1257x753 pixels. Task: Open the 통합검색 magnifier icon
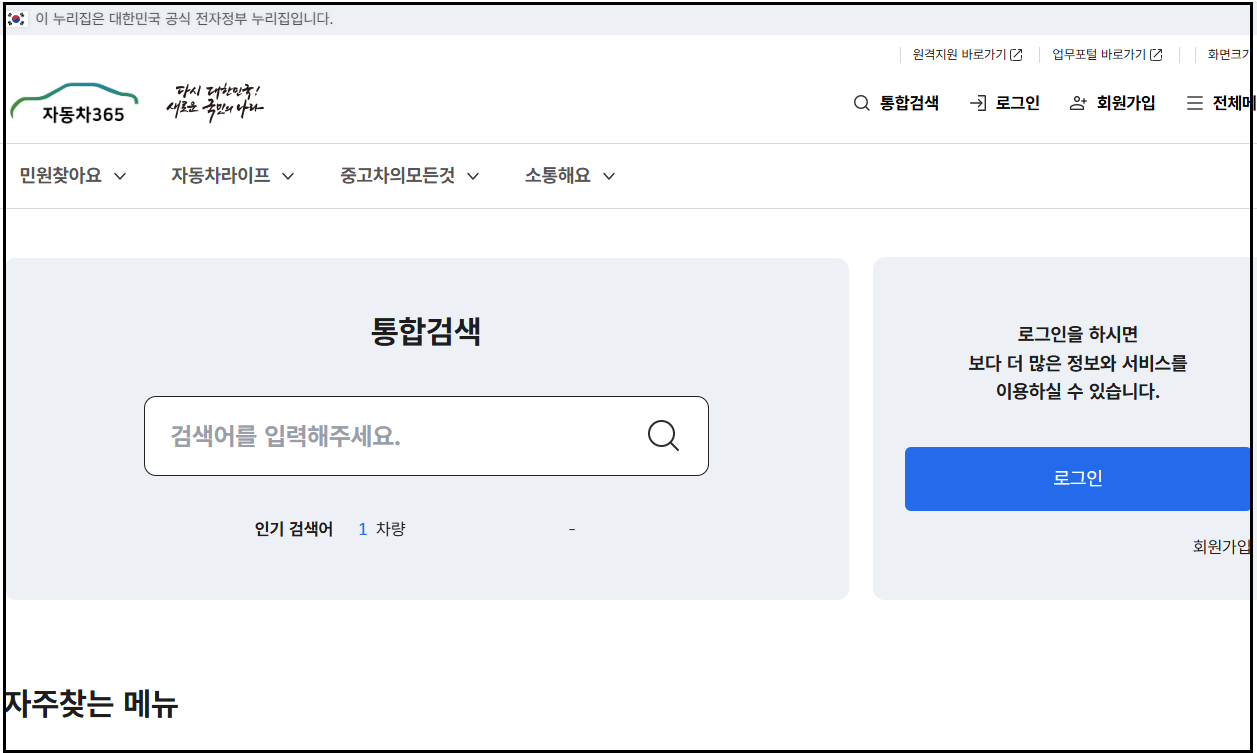pos(860,102)
